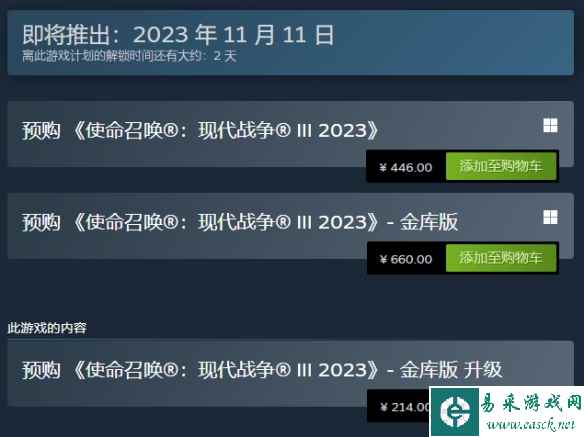Click the empty area of the 金库版 purchase box
Viewport: 584px width, 437px height.
[186, 246]
